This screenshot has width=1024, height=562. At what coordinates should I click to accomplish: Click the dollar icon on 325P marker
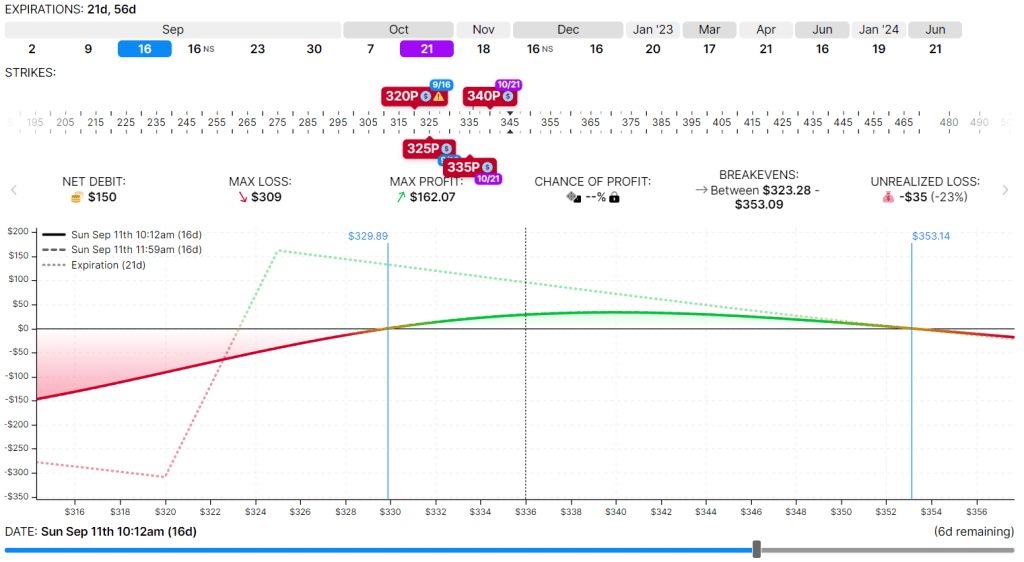(x=446, y=148)
